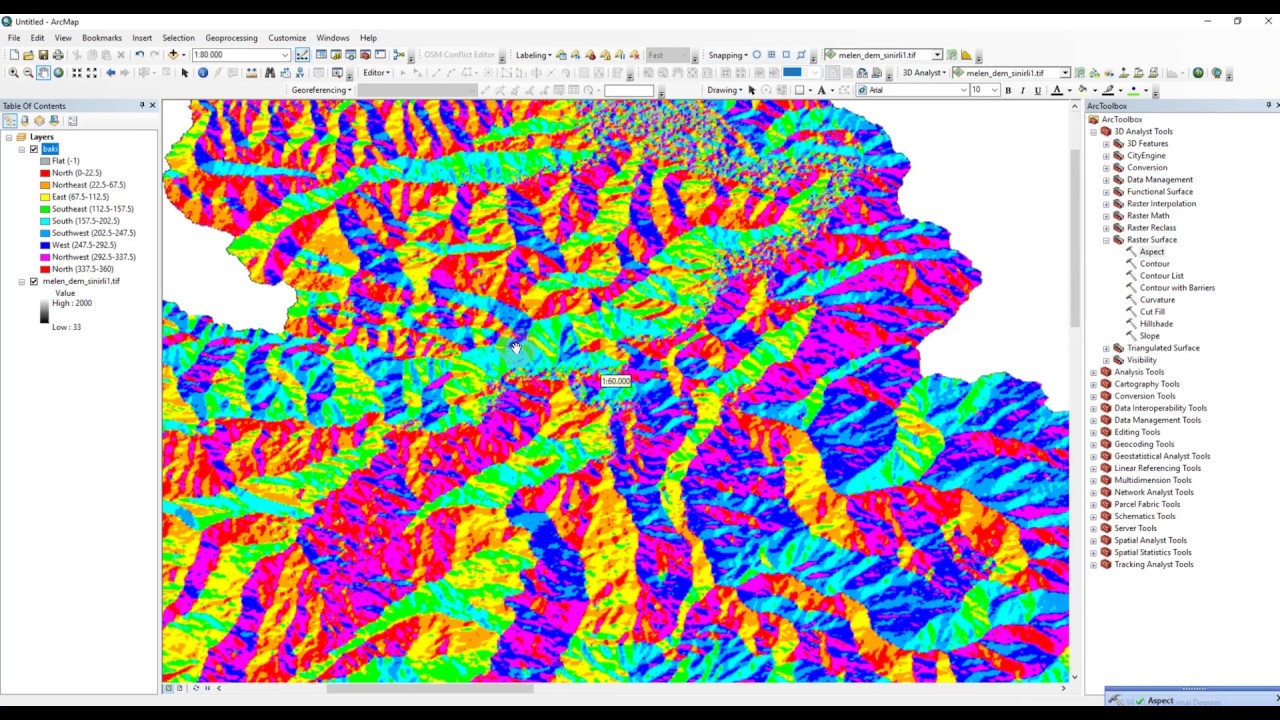This screenshot has width=1280, height=720.
Task: Open the Customize menu
Action: (287, 38)
